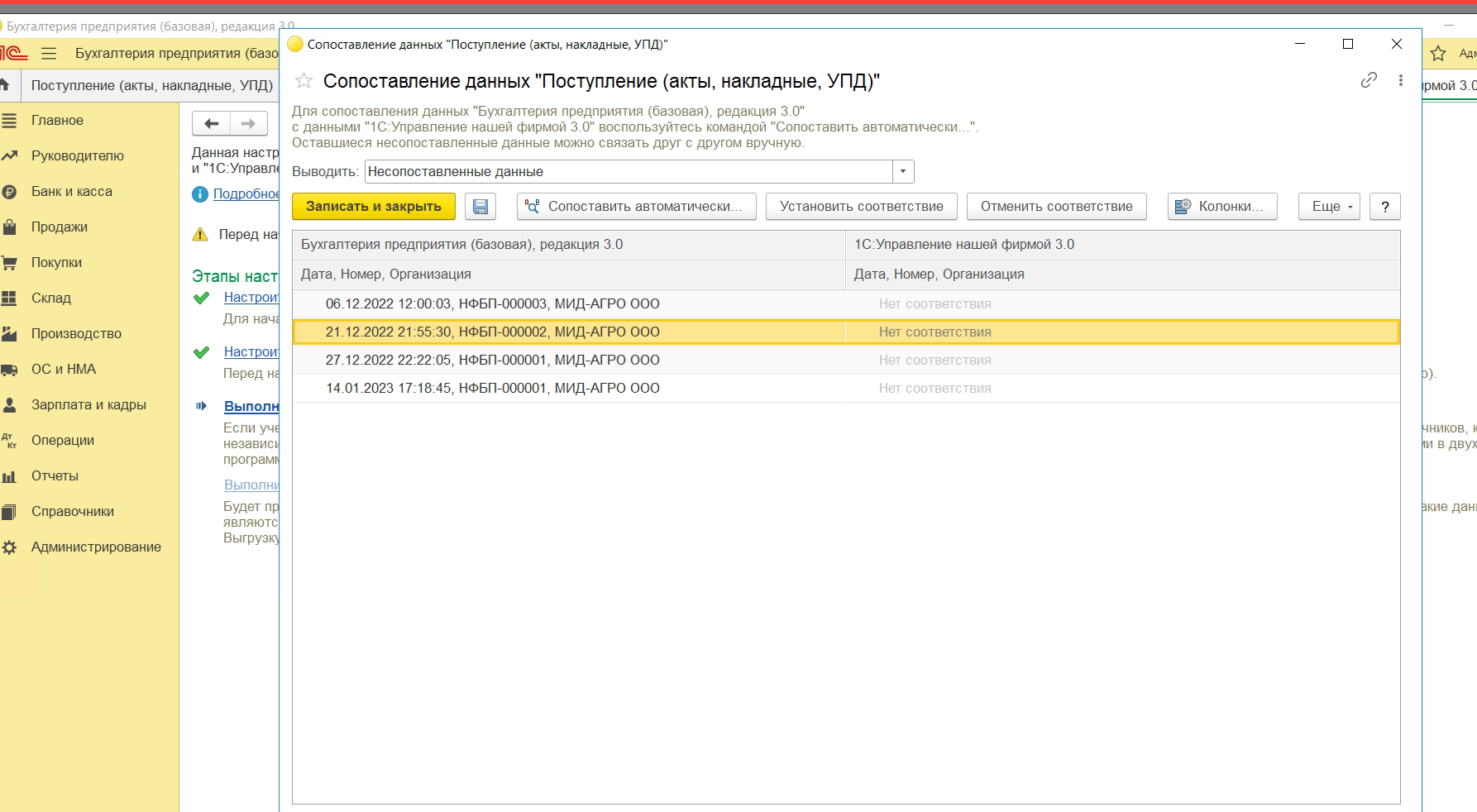The width and height of the screenshot is (1477, 812).
Task: Open the Зарплата и кадры section
Action: [88, 405]
